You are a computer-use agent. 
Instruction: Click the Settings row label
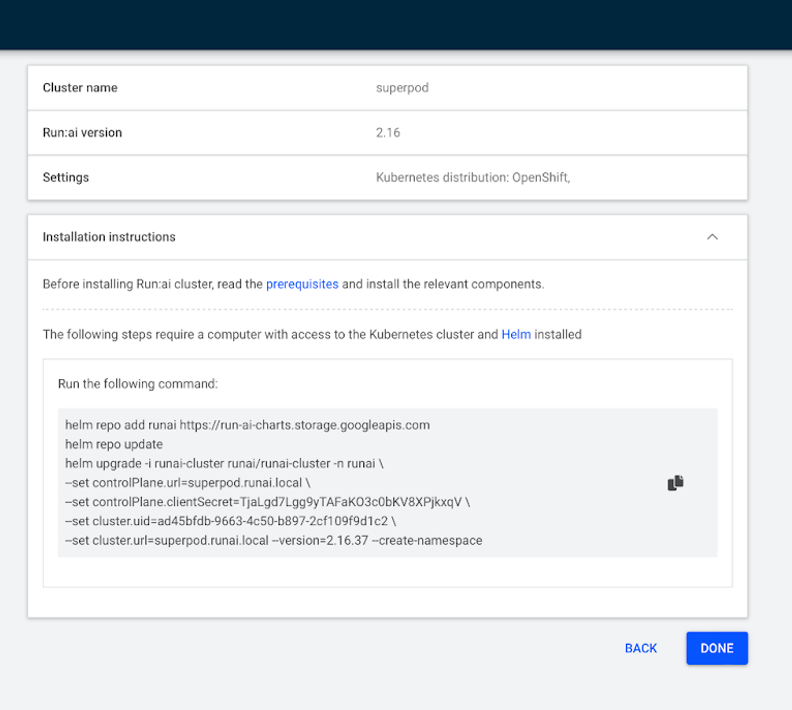point(66,177)
